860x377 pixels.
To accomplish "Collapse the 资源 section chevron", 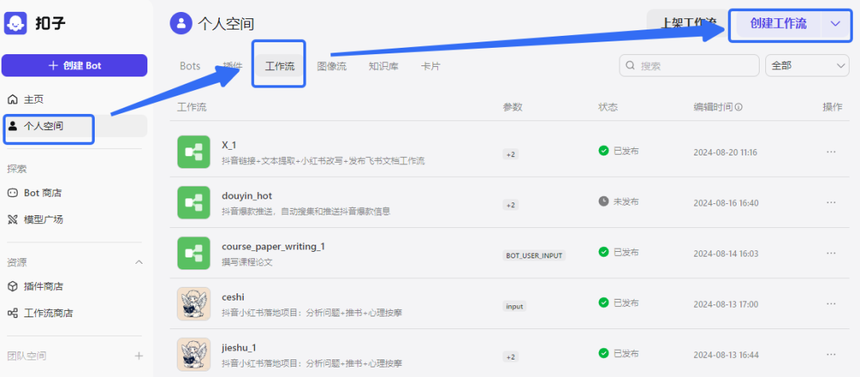I will tap(139, 262).
